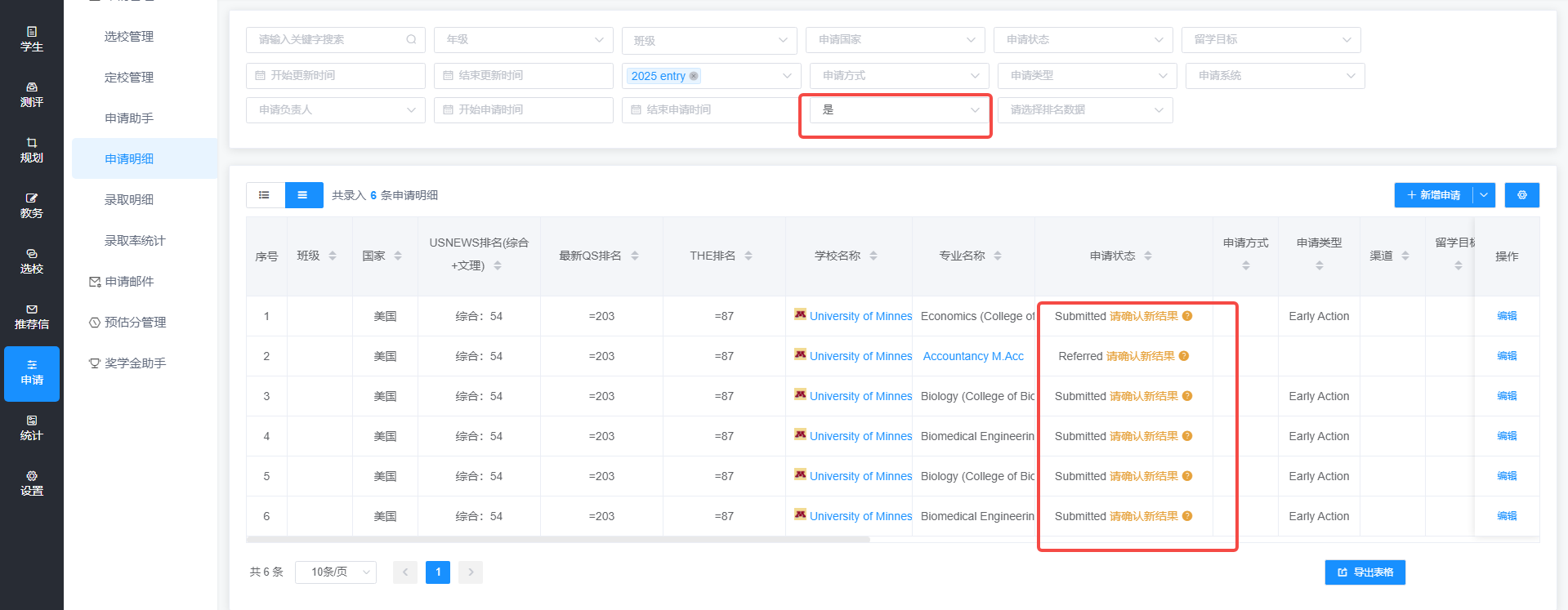The width and height of the screenshot is (1568, 610).
Task: Open the 测评 section in the sidebar
Action: pos(32,95)
